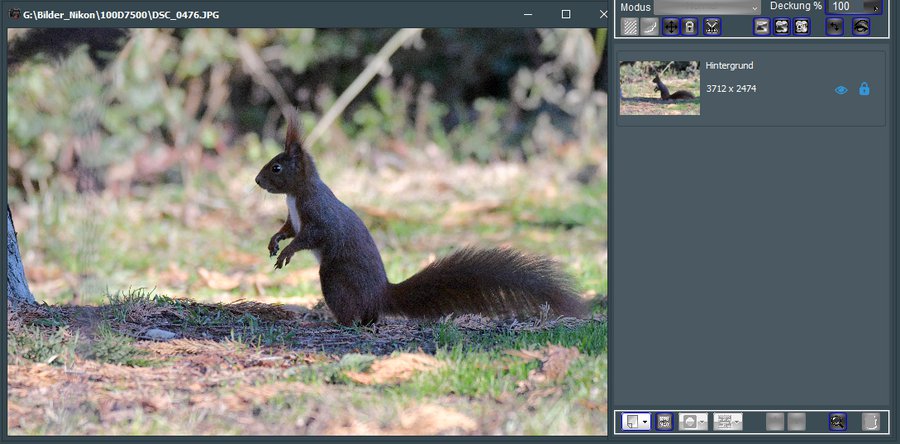Screen dimensions: 900x444
Task: Click the move layer arrows icon
Action: pyautogui.click(x=671, y=27)
